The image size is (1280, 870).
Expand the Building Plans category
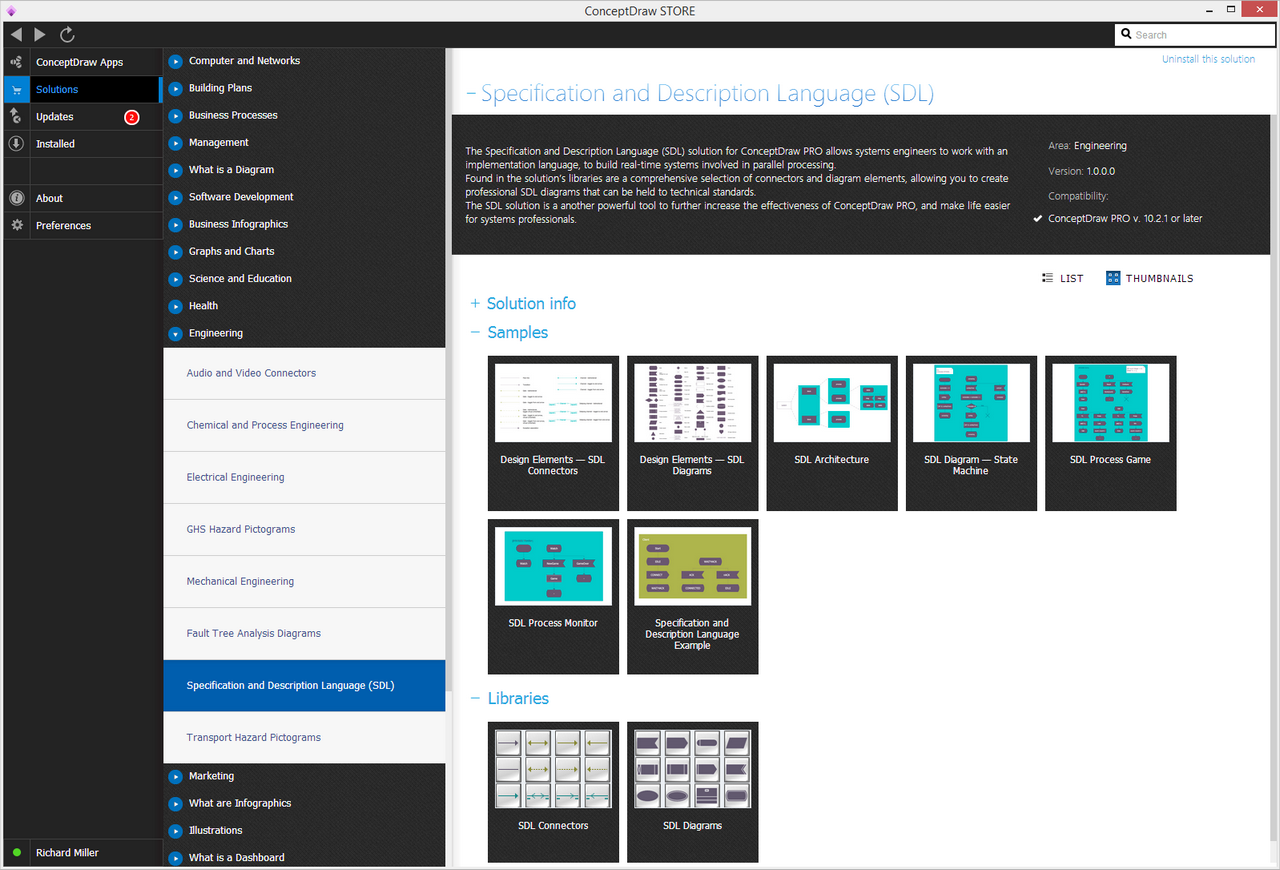tap(176, 88)
